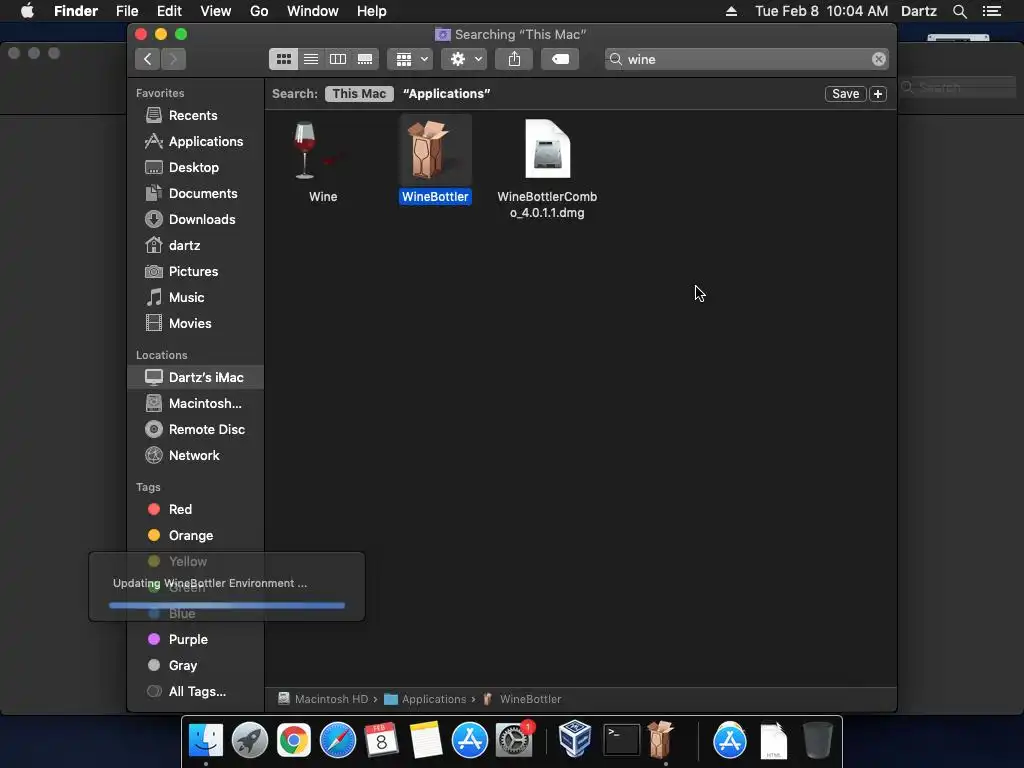Open System Preferences from the Dock
Screen dimensions: 1024x768
click(514, 741)
